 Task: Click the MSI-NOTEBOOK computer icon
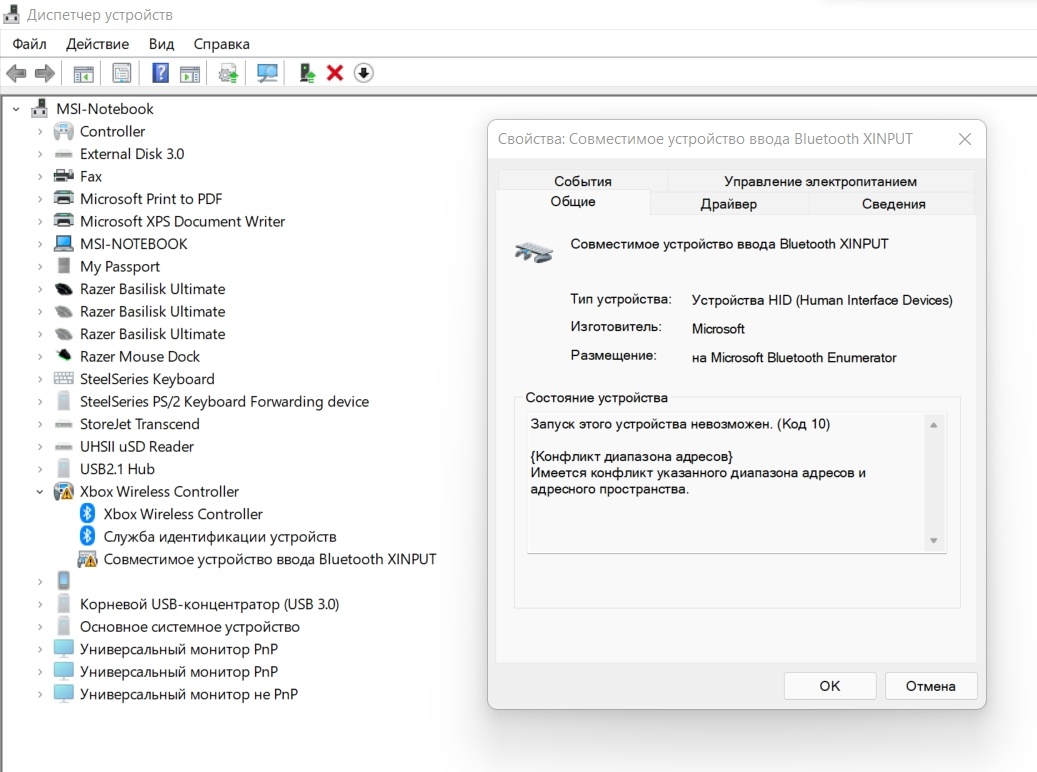[x=63, y=243]
